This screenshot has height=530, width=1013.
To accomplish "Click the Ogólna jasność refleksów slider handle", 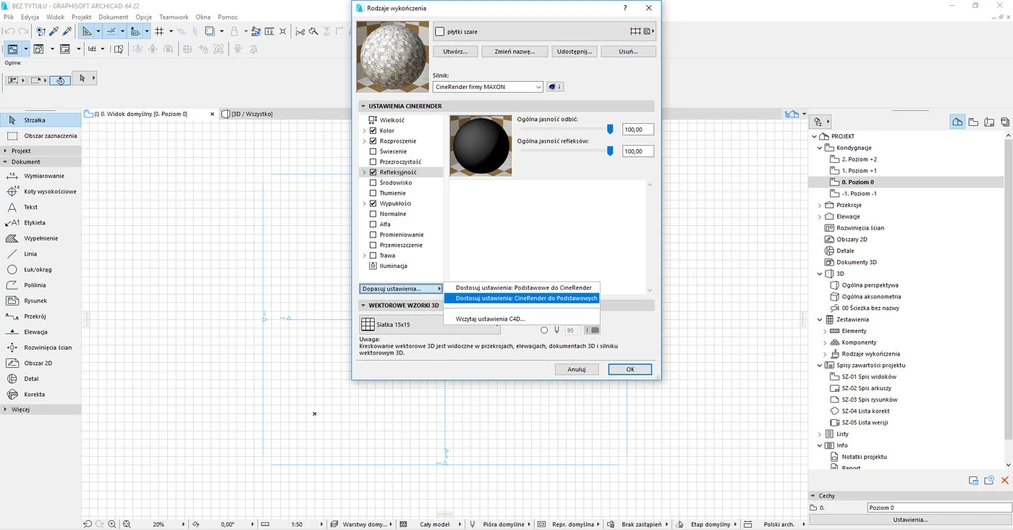I will click(610, 151).
